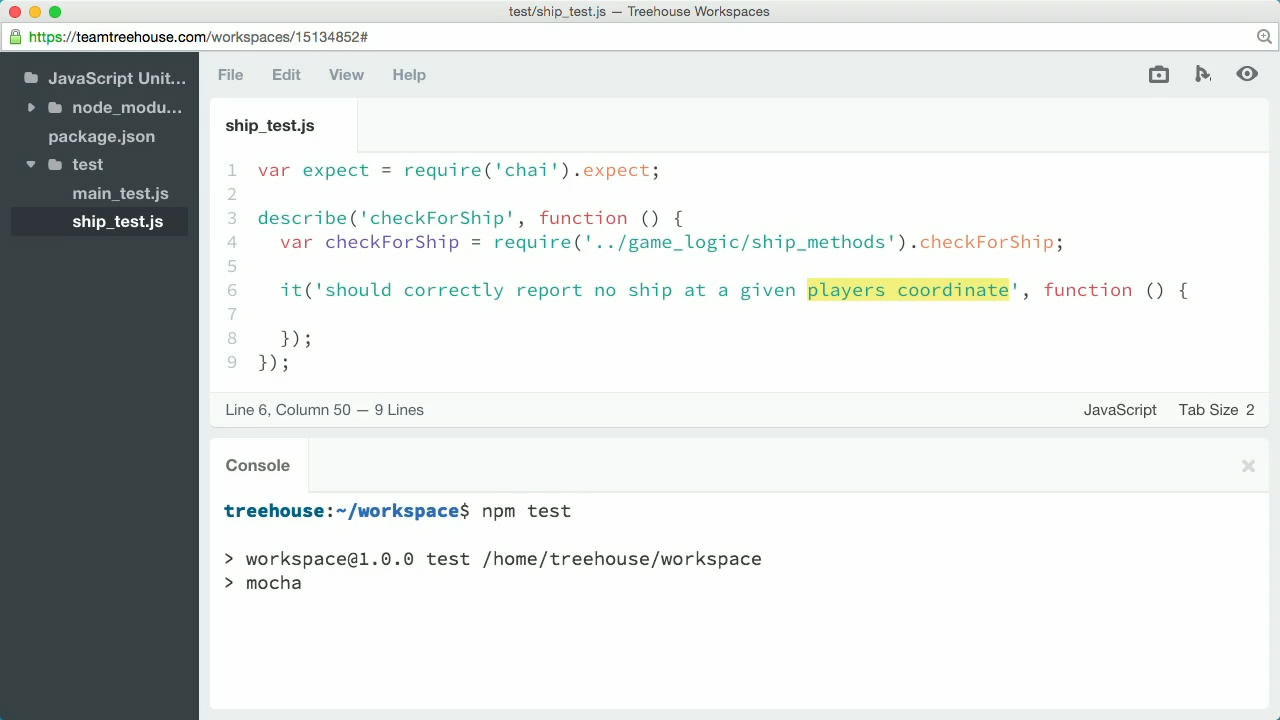The width and height of the screenshot is (1280, 720).
Task: Click the workspace@1.0.0 test output line
Action: click(493, 559)
